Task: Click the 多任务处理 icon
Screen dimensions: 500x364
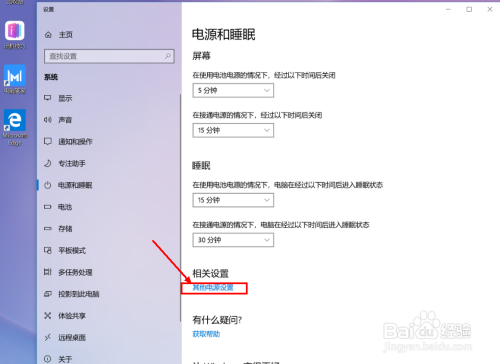Action: pos(48,272)
